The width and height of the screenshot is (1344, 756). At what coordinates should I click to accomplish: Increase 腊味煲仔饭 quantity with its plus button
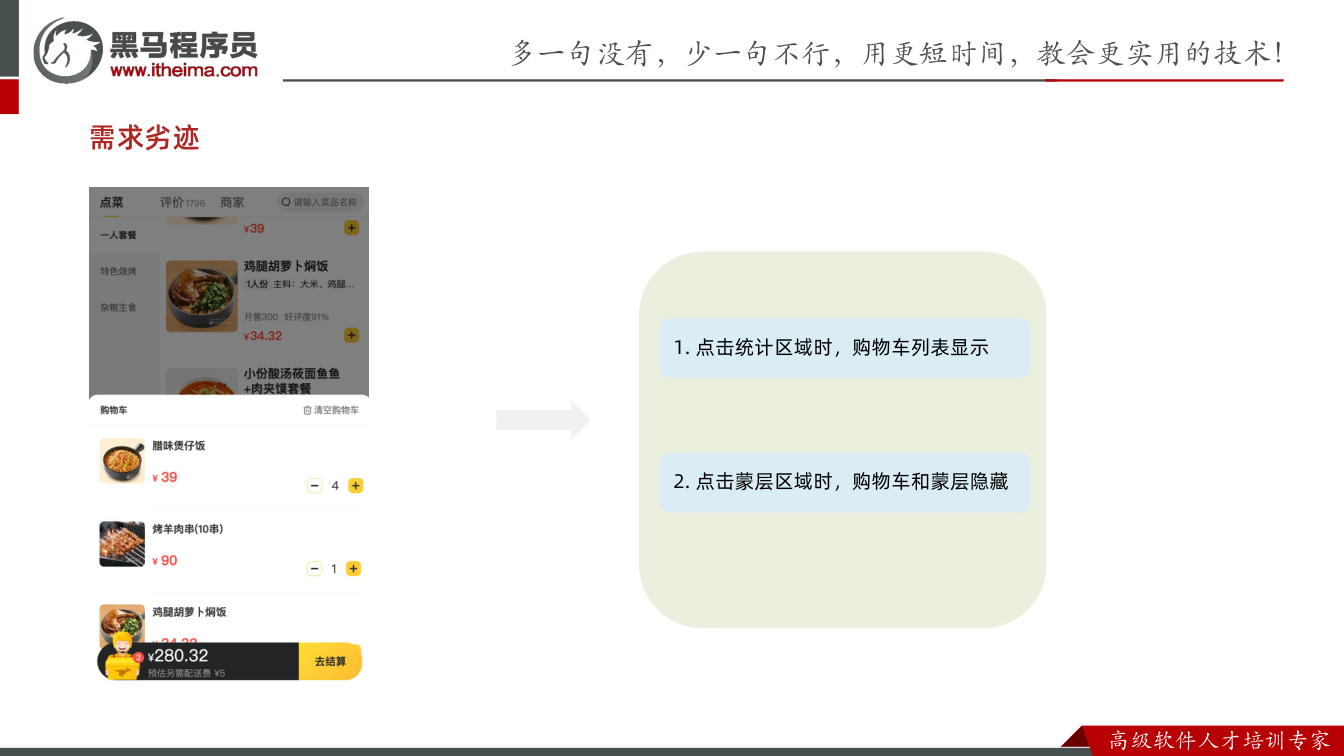coord(355,486)
